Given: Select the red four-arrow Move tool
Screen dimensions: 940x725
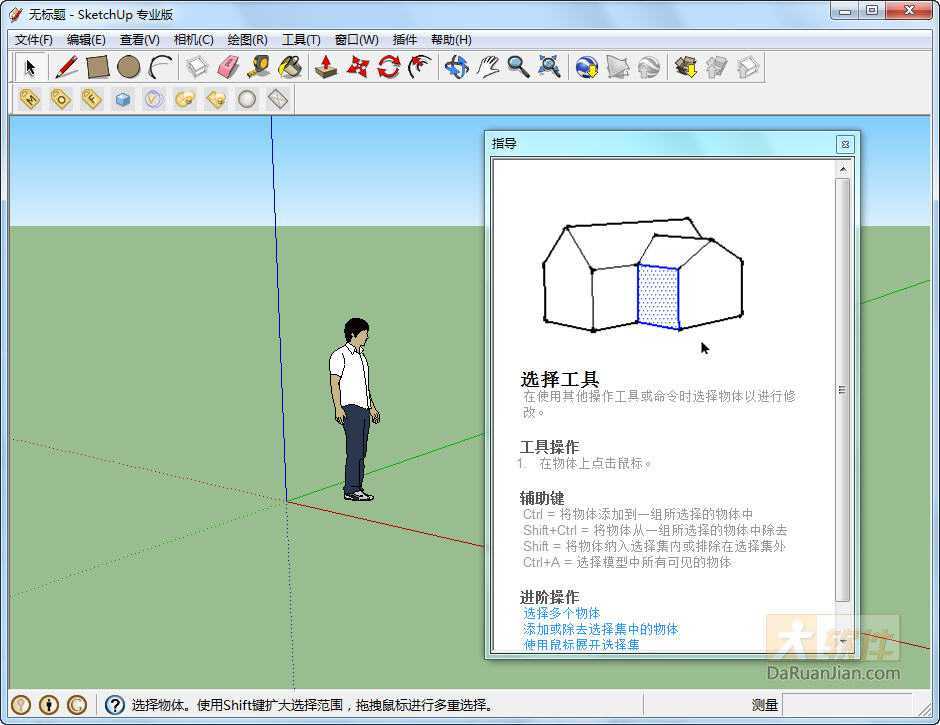Looking at the screenshot, I should pos(357,67).
